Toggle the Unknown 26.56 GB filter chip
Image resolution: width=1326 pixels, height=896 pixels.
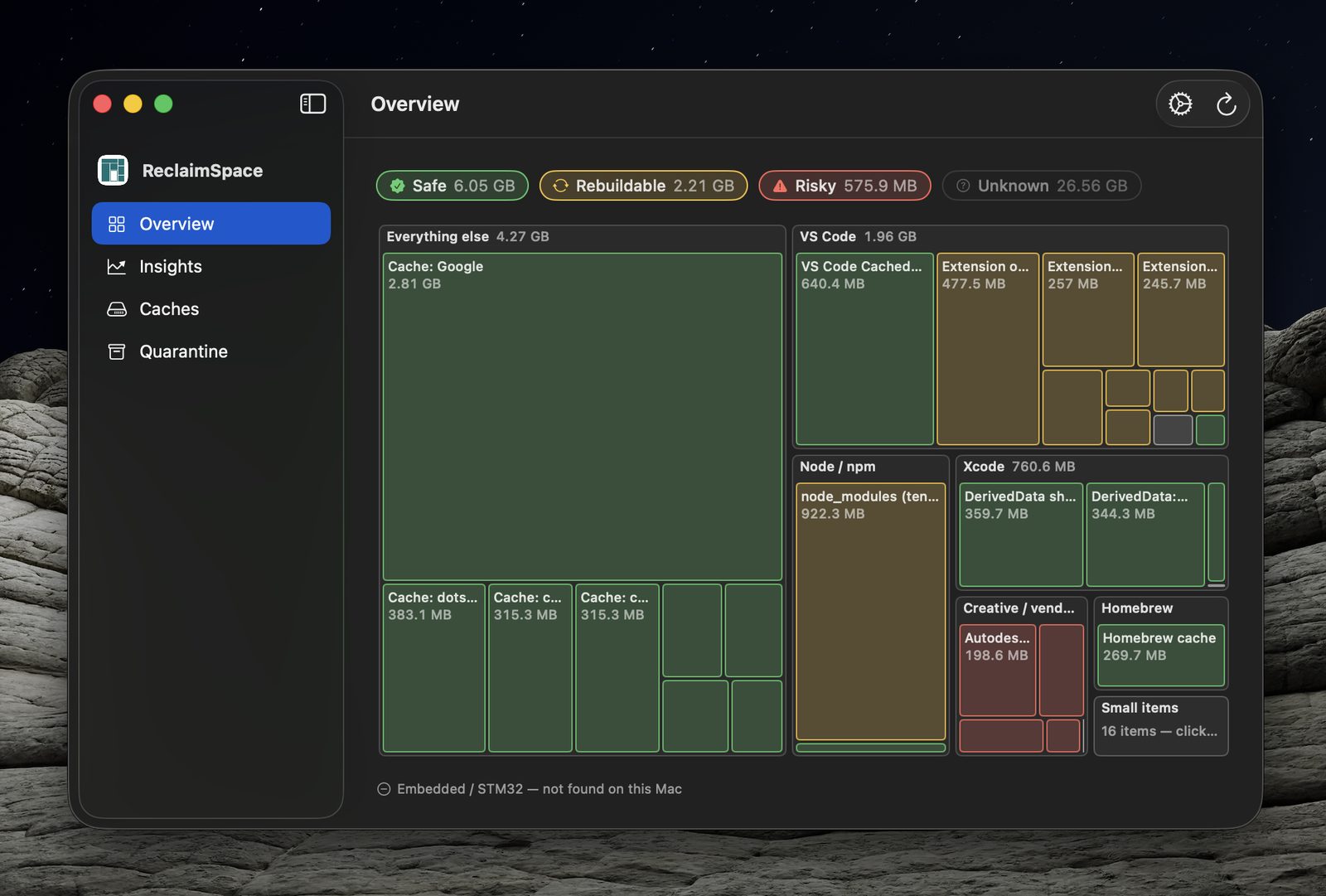1042,186
